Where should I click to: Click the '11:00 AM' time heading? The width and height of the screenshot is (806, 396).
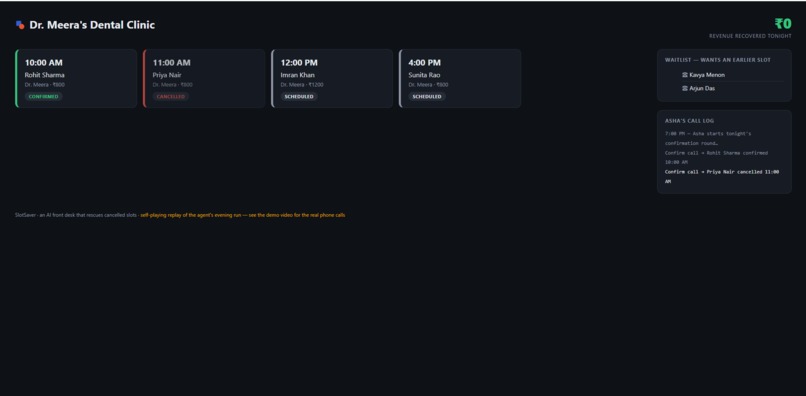coord(171,63)
